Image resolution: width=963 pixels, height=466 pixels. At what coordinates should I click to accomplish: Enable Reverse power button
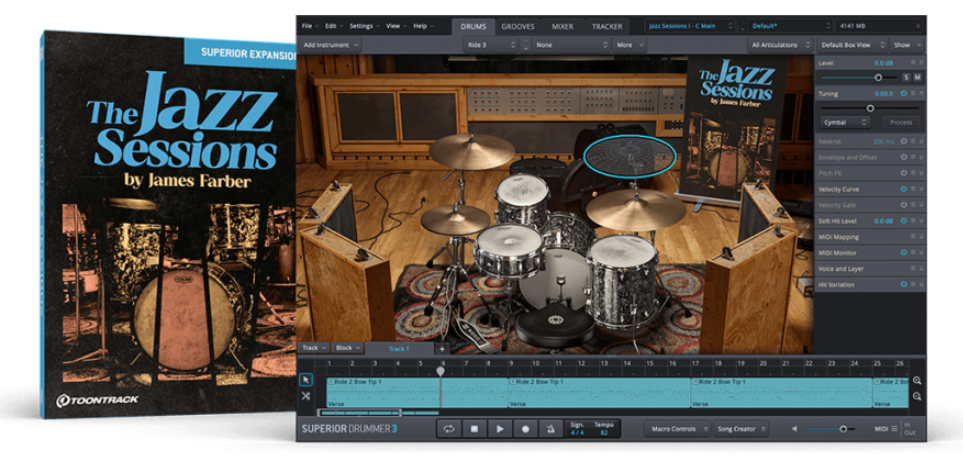[x=903, y=141]
